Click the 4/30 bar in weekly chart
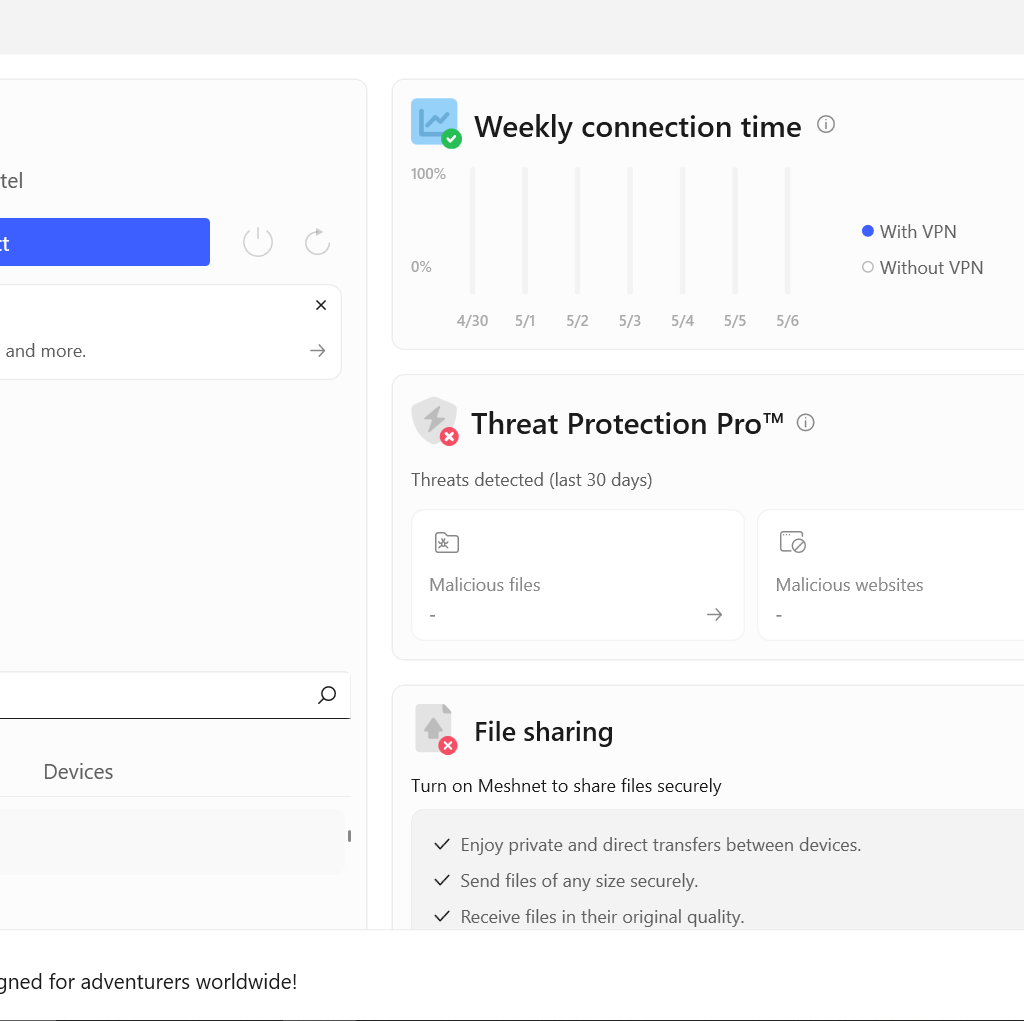Viewport: 1024px width, 1021px height. pyautogui.click(x=472, y=231)
